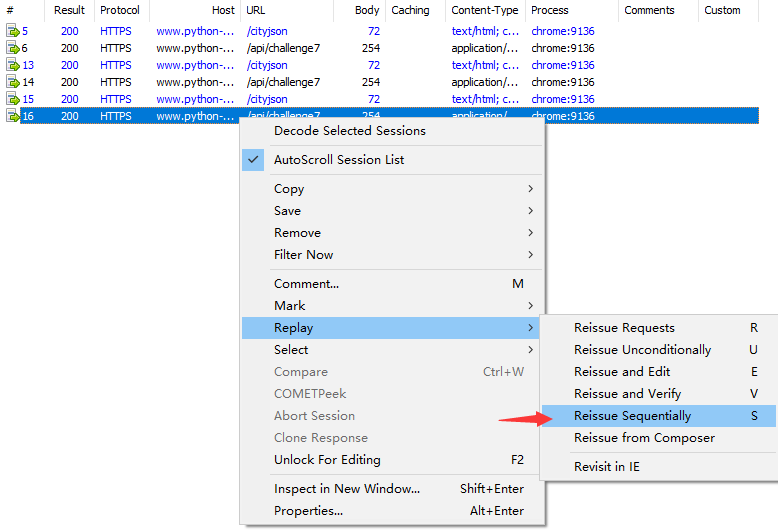This screenshot has width=778, height=531.
Task: Click session 13 row icon
Action: (13, 65)
